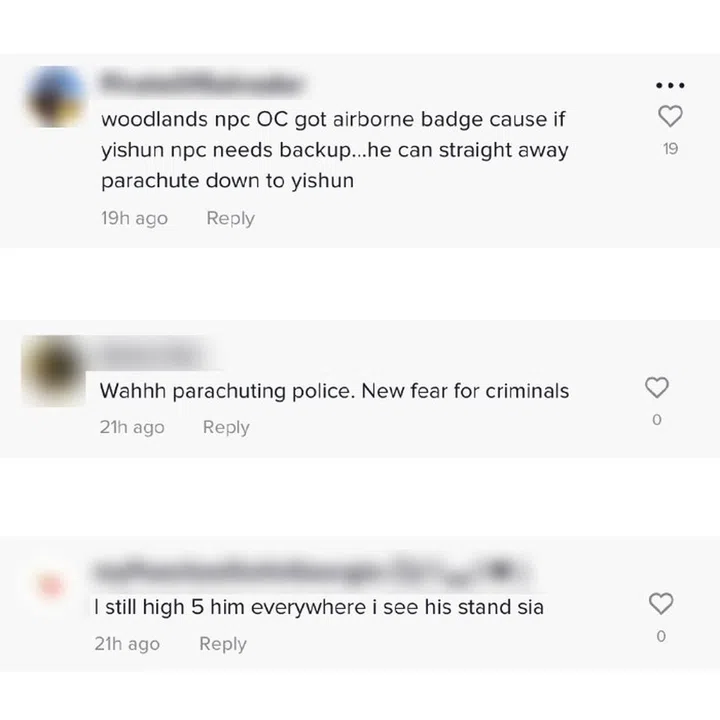
Task: Select the parachuting police comment's 21h timestamp
Action: click(132, 427)
